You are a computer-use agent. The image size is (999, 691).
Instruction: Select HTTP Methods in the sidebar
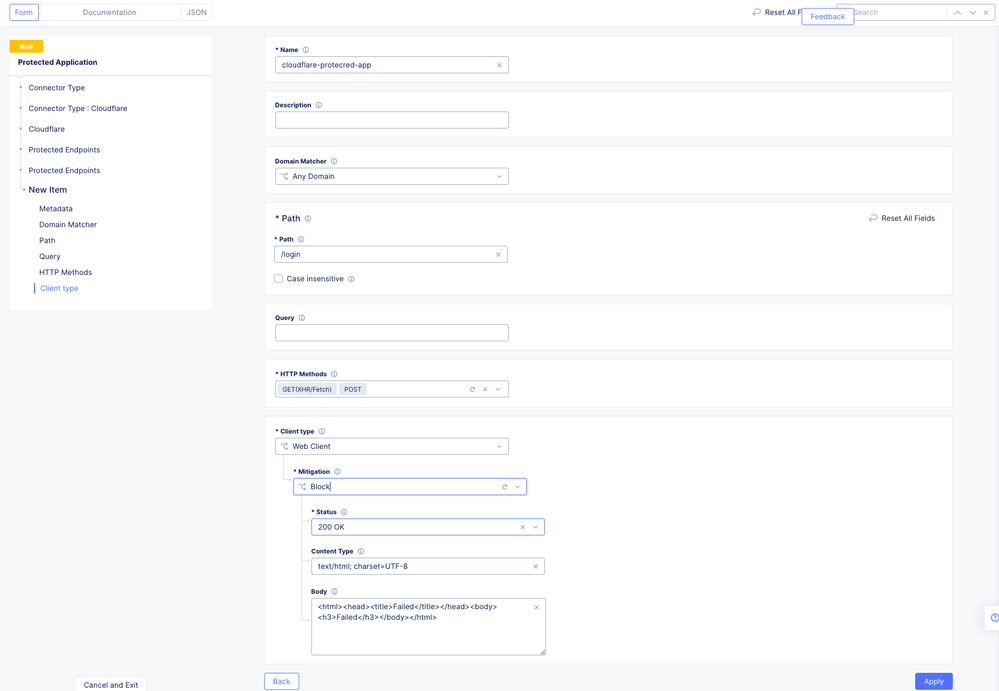65,272
